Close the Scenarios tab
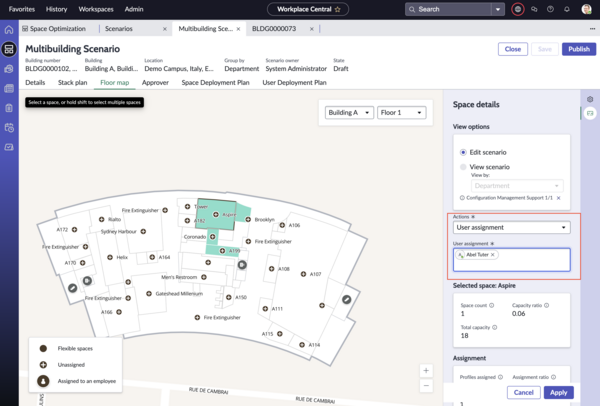Screen dimensions: 600x406 [165, 29]
